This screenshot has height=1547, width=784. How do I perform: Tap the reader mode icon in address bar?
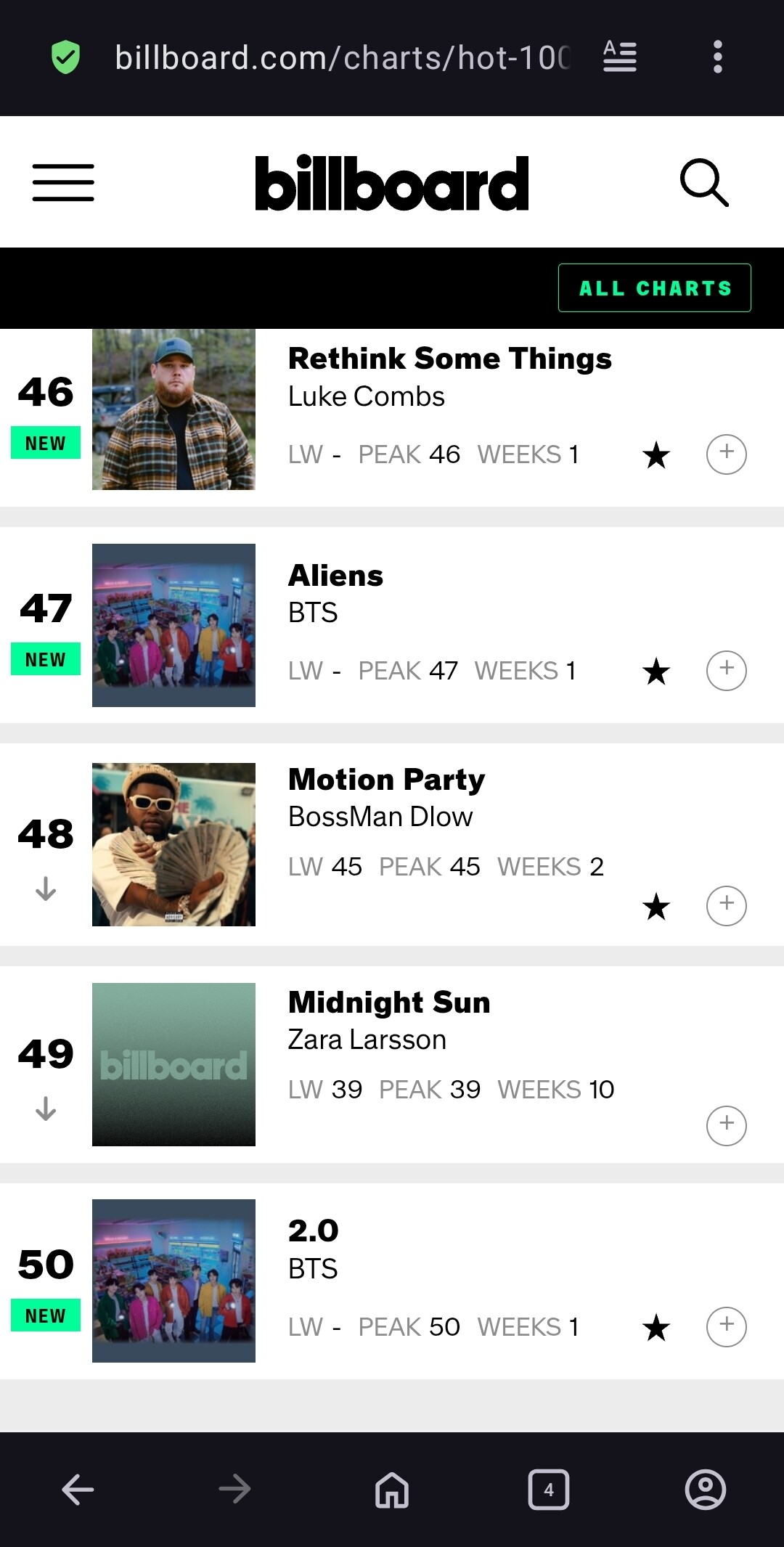pyautogui.click(x=620, y=57)
